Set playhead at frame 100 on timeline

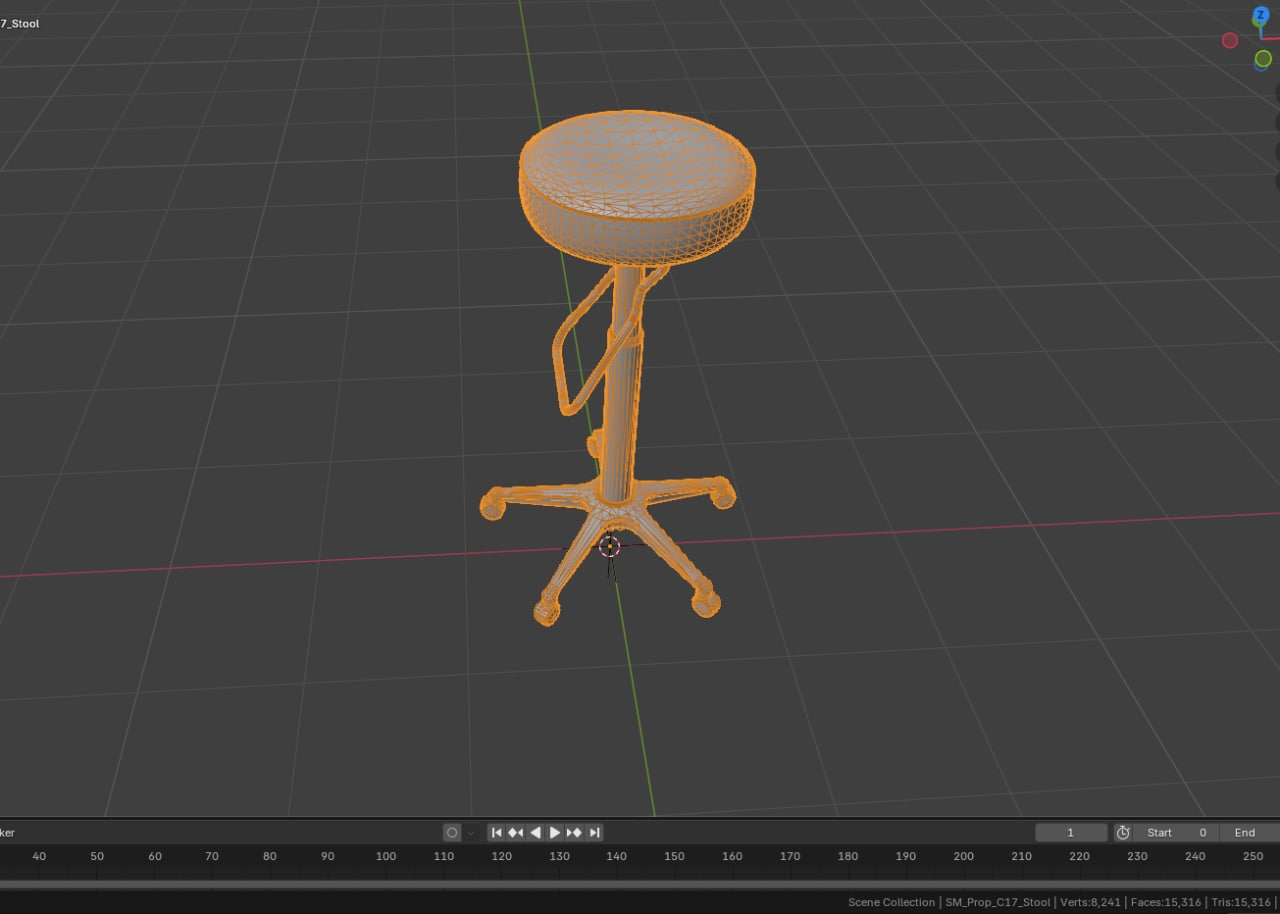(386, 856)
